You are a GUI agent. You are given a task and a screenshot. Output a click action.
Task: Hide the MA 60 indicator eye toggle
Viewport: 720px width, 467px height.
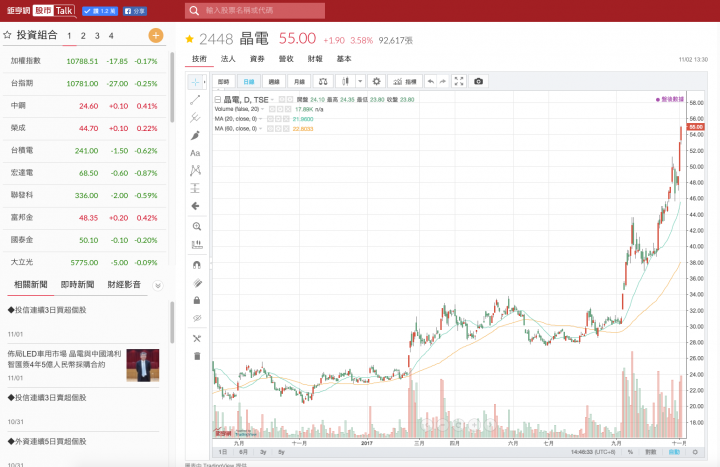tap(270, 129)
